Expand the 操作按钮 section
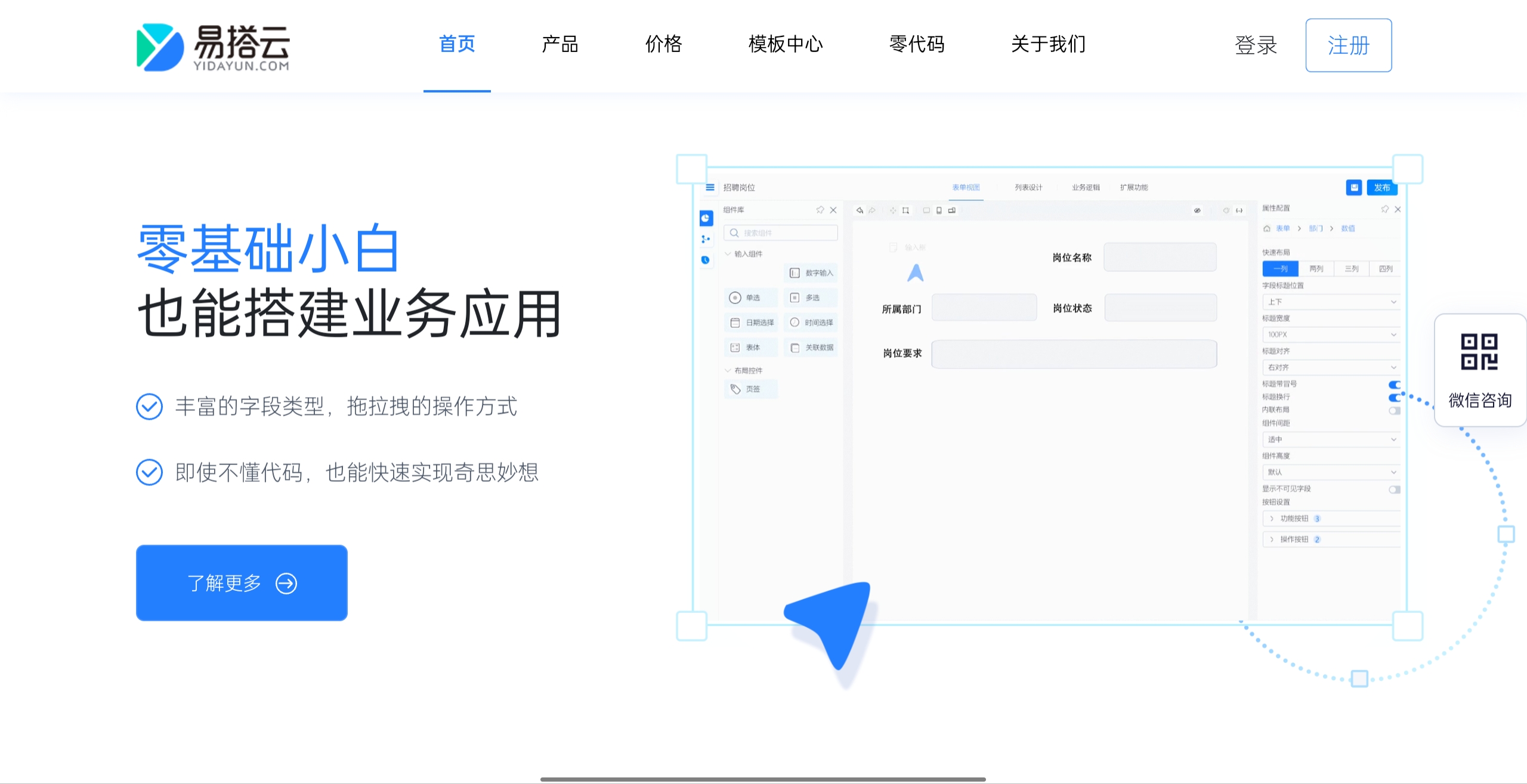 1331,540
